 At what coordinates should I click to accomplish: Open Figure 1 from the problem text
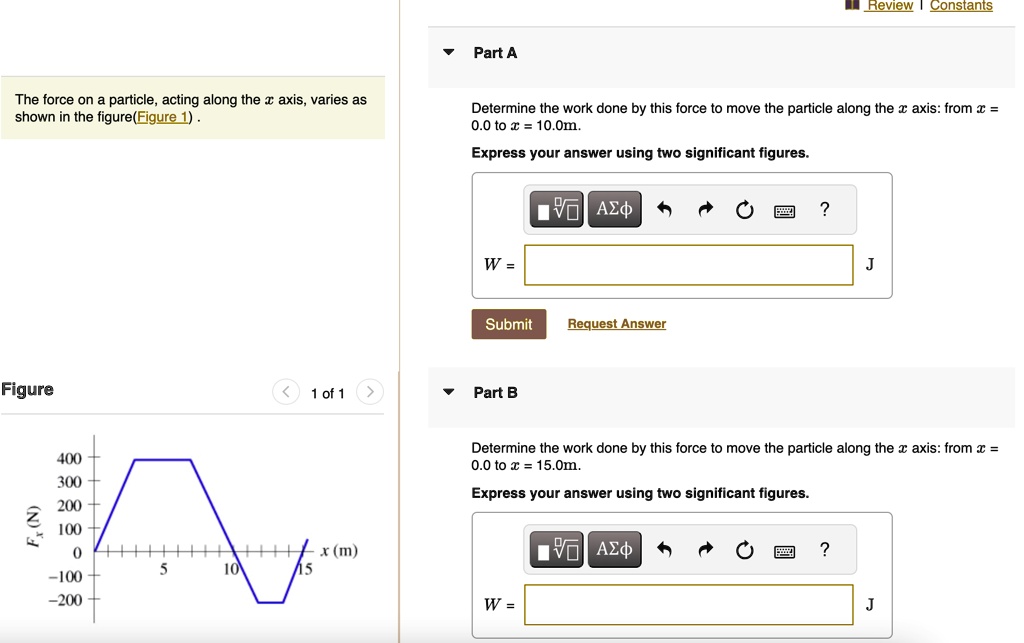coord(162,117)
